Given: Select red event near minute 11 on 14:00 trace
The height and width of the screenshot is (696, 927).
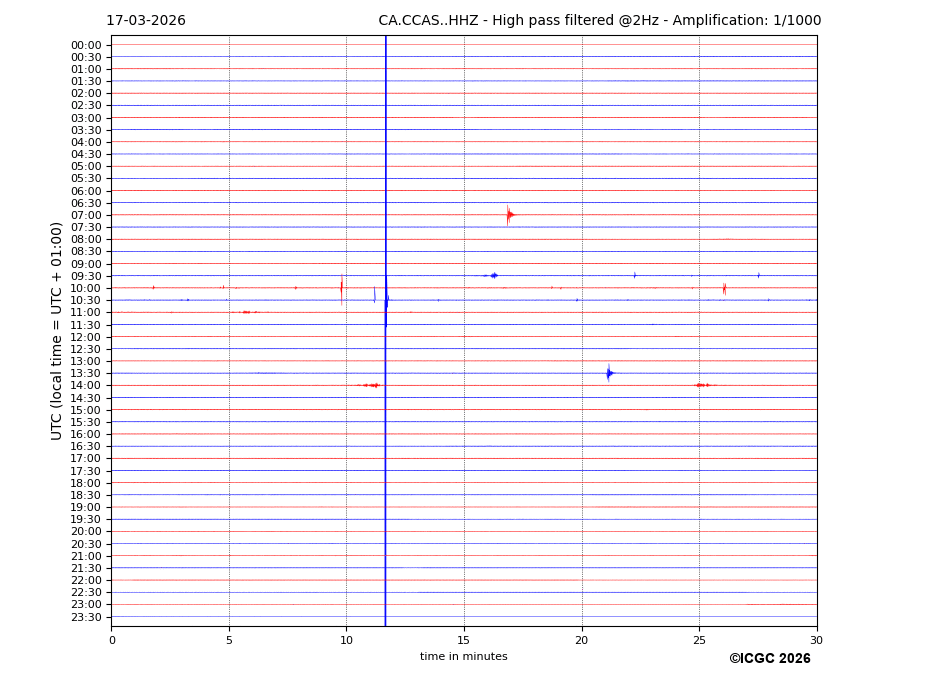Looking at the screenshot, I should coord(370,385).
